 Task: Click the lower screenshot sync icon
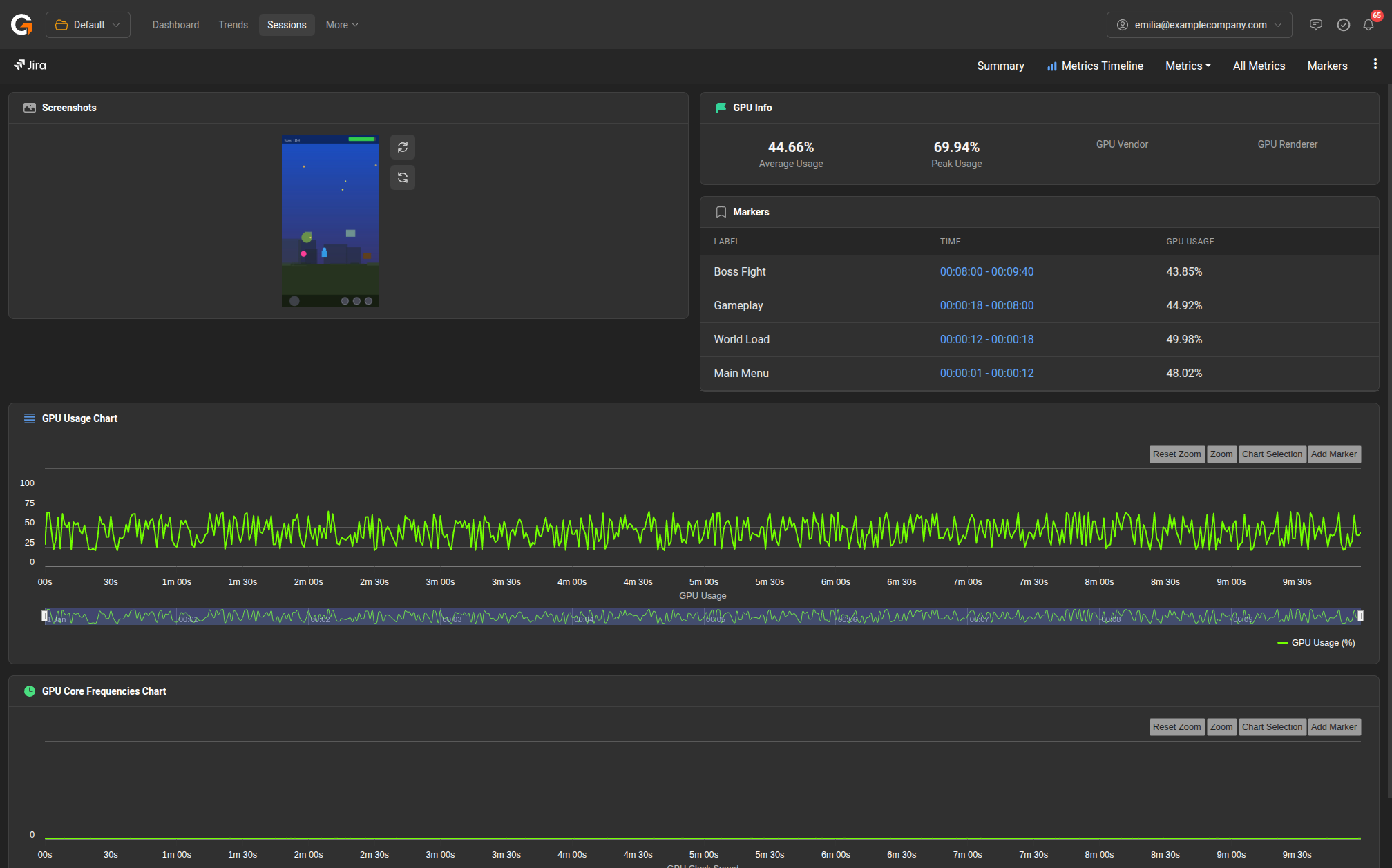(x=403, y=177)
